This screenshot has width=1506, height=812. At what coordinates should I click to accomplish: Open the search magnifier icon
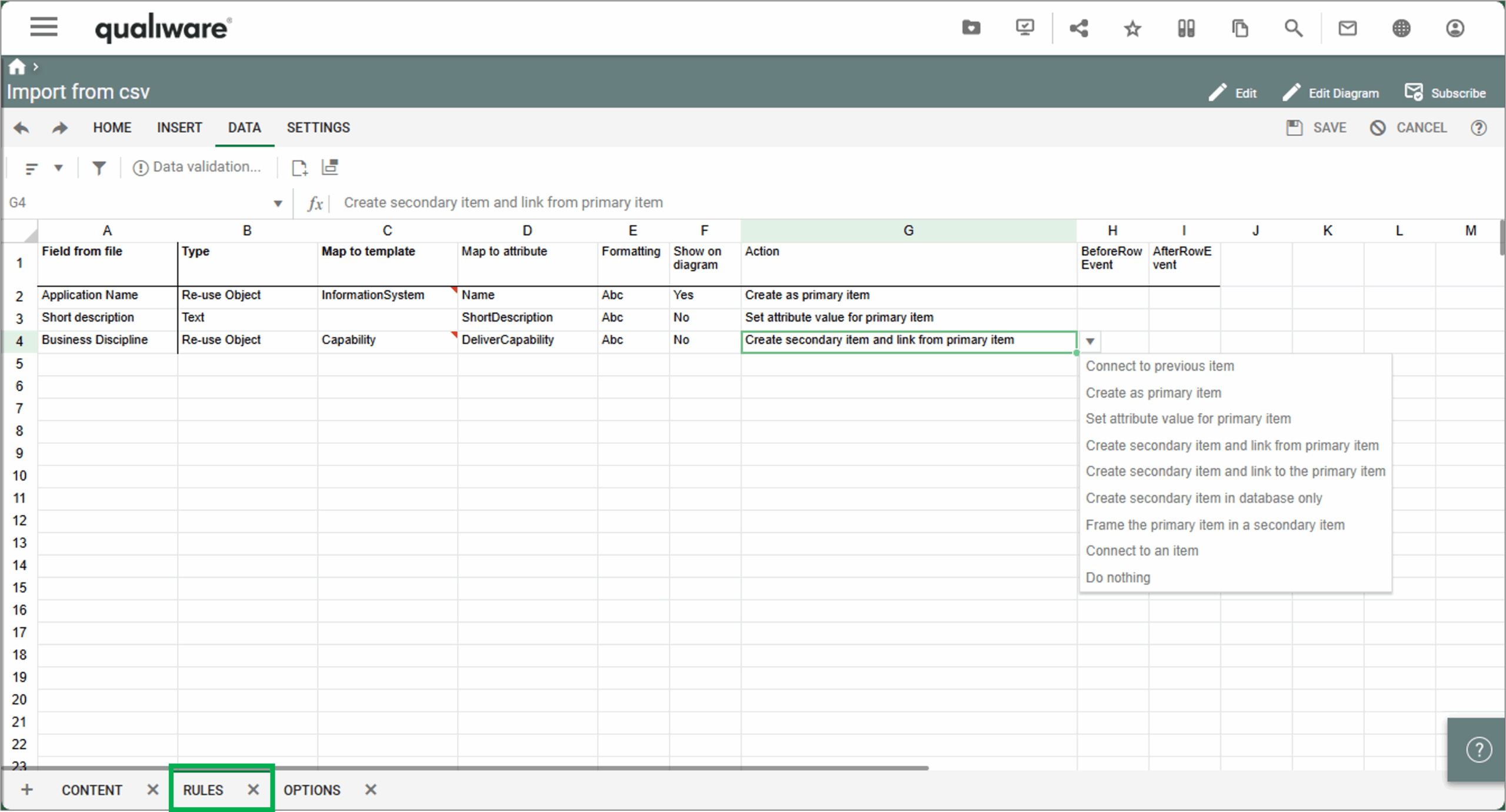pos(1293,28)
